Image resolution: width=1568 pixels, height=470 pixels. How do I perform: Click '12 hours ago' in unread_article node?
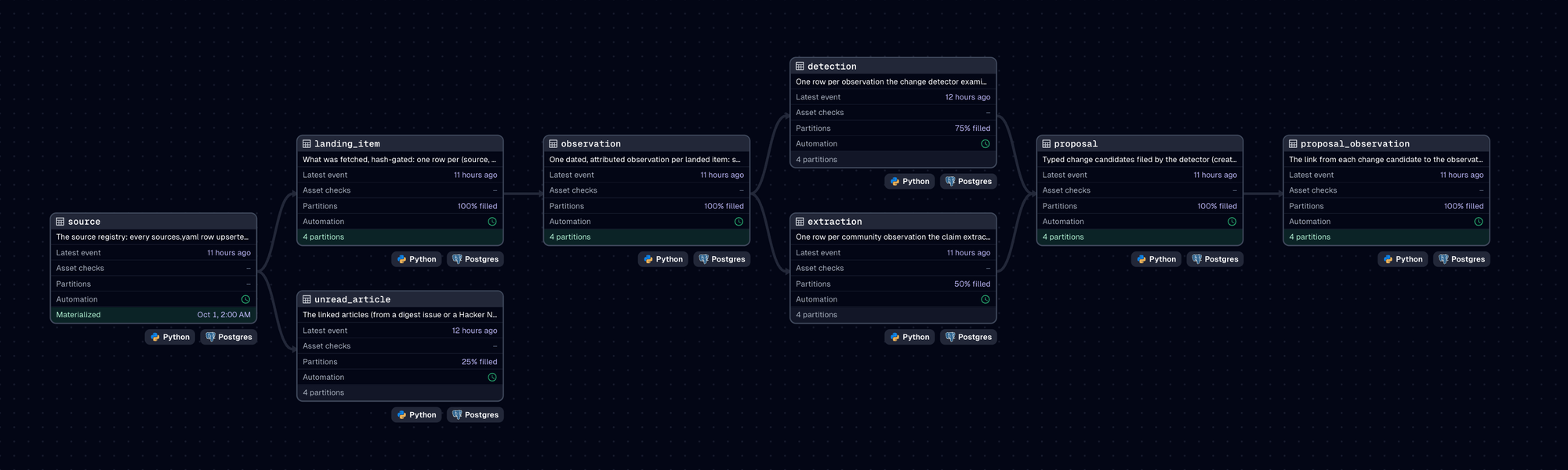pos(474,331)
